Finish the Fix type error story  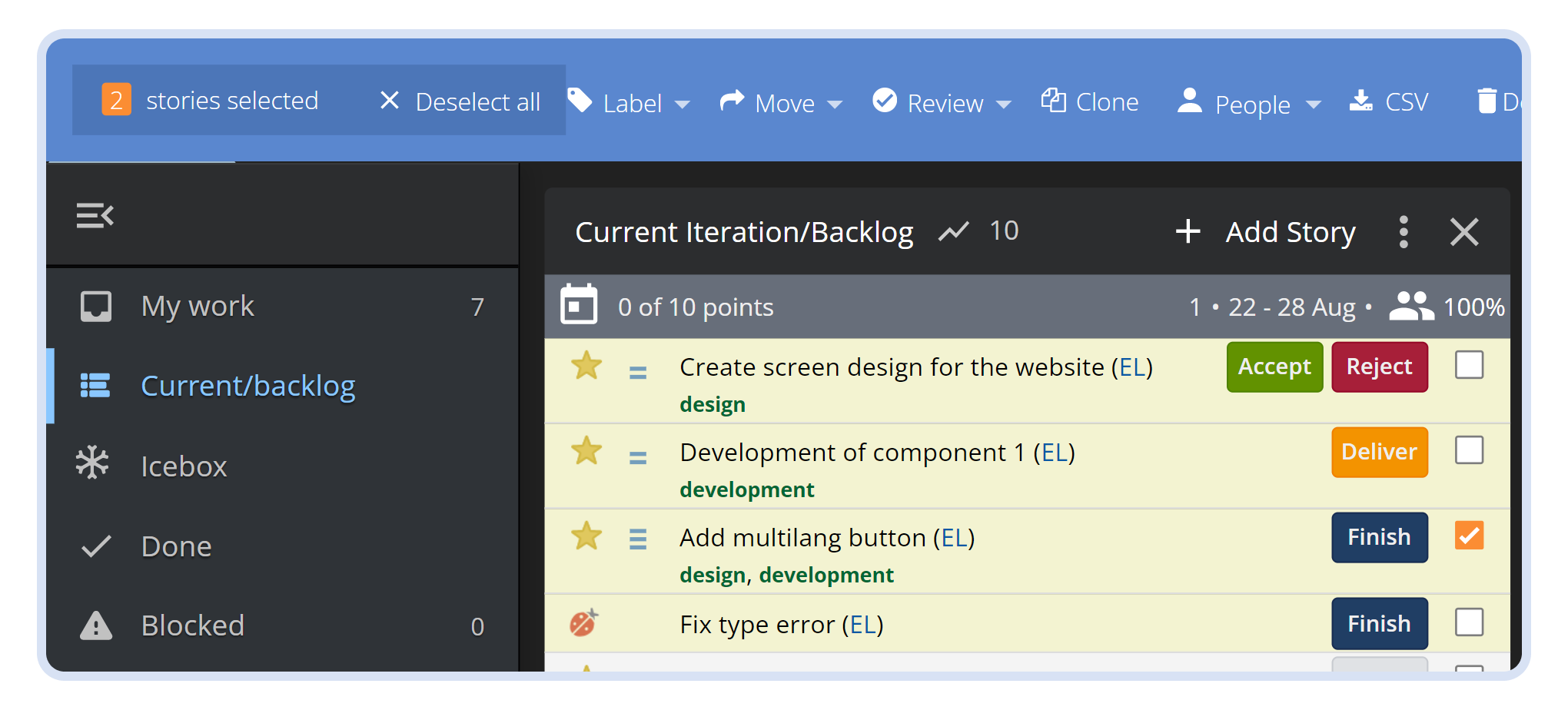point(1380,623)
